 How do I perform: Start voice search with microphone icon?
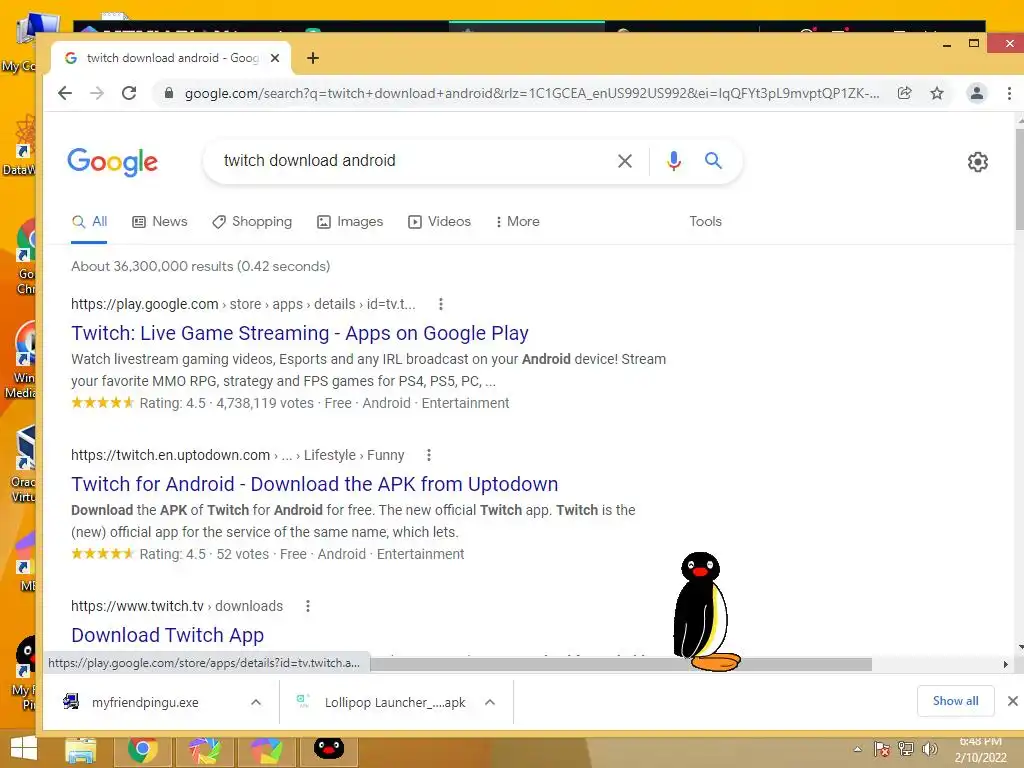pos(674,161)
